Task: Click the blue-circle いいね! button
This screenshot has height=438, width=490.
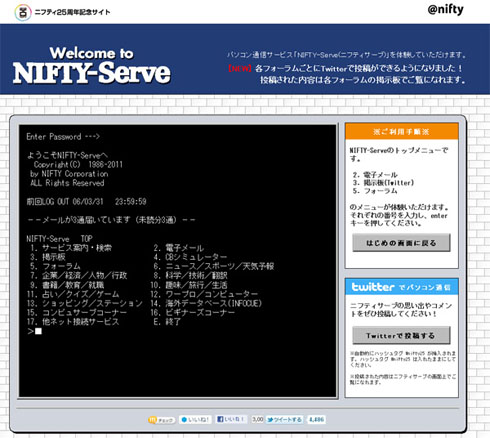Action: (x=195, y=420)
